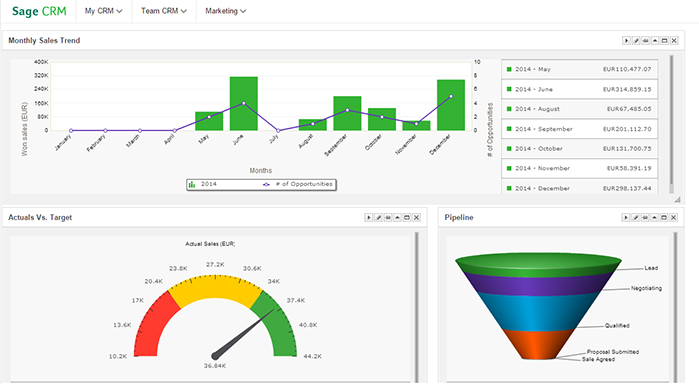Click the play arrow icon in Pipeline header
The width and height of the screenshot is (699, 384).
tap(626, 218)
